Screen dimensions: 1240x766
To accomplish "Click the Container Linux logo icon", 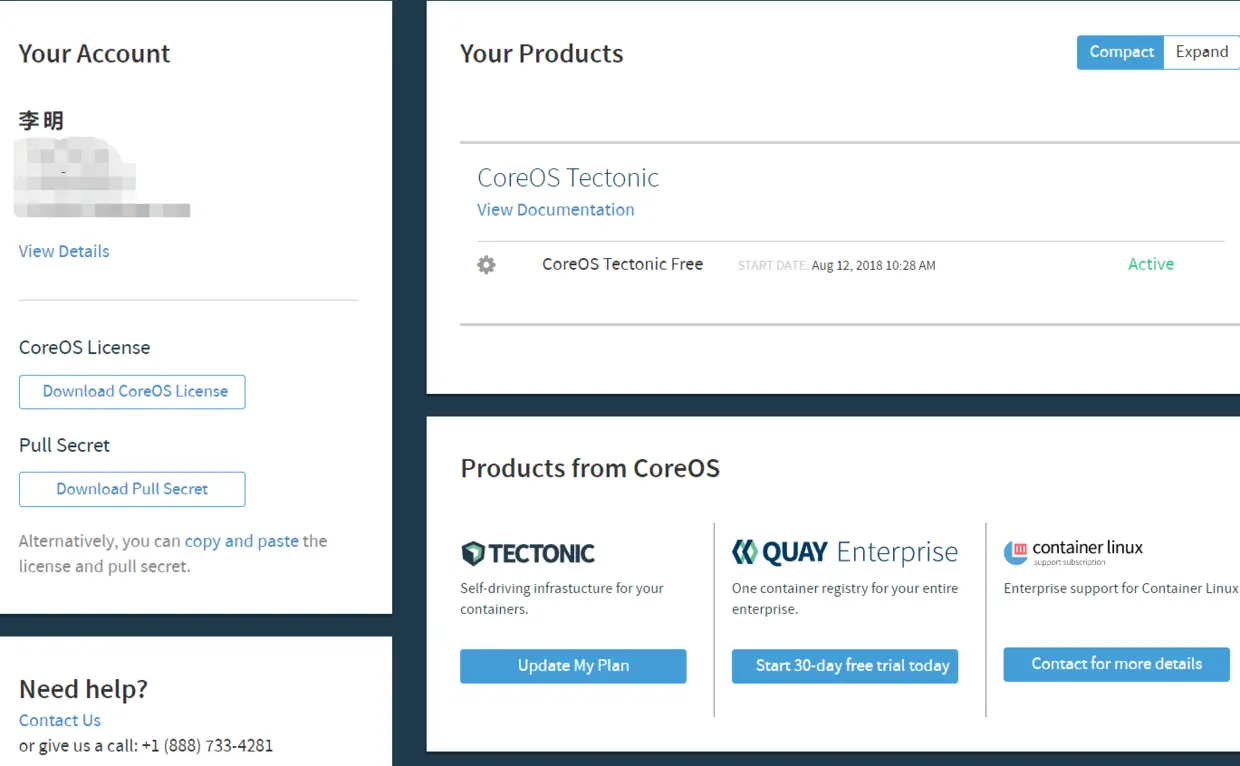I will click(1016, 552).
